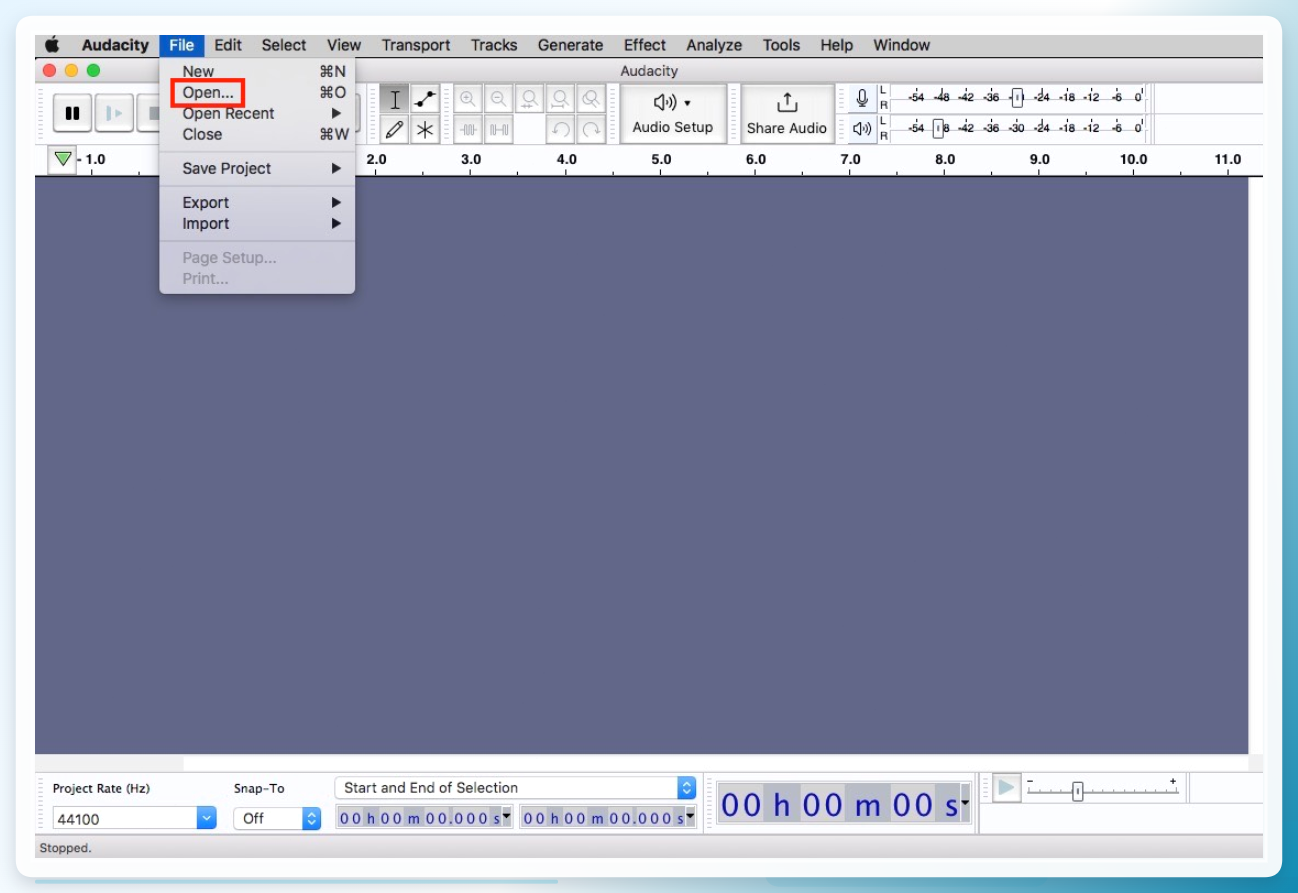Click the Play button in transport toolbar
The image size is (1298, 893).
[x=114, y=113]
